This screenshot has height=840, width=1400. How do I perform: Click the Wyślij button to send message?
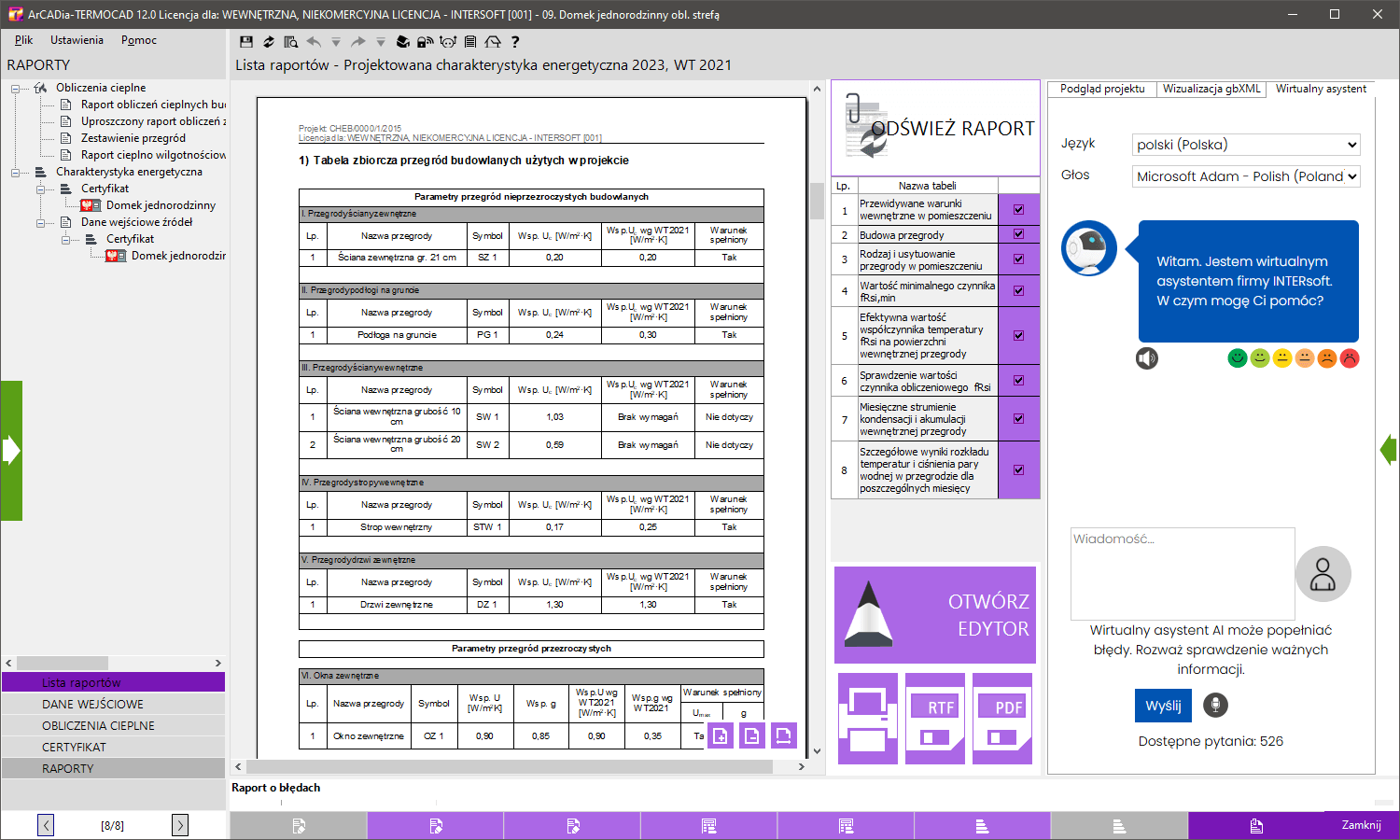[x=1163, y=706]
